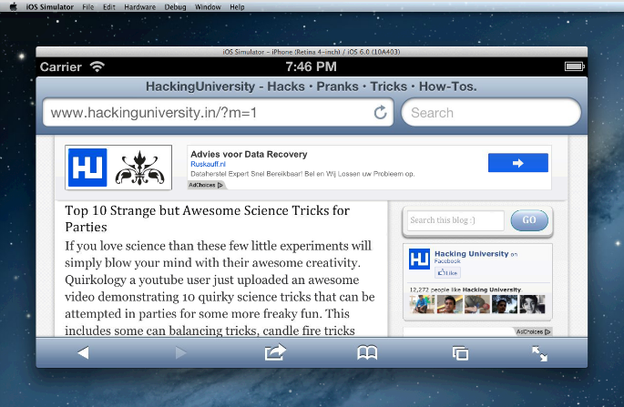Screen dimensions: 624x407
Task: Click '12,272 people like Hacking University' text
Action: (465, 290)
